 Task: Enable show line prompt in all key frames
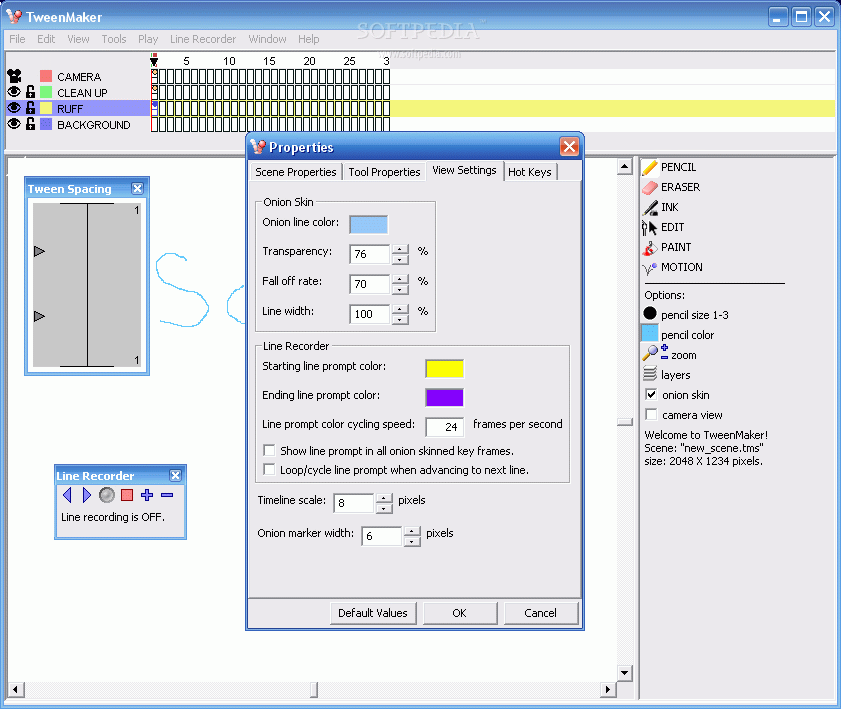269,450
